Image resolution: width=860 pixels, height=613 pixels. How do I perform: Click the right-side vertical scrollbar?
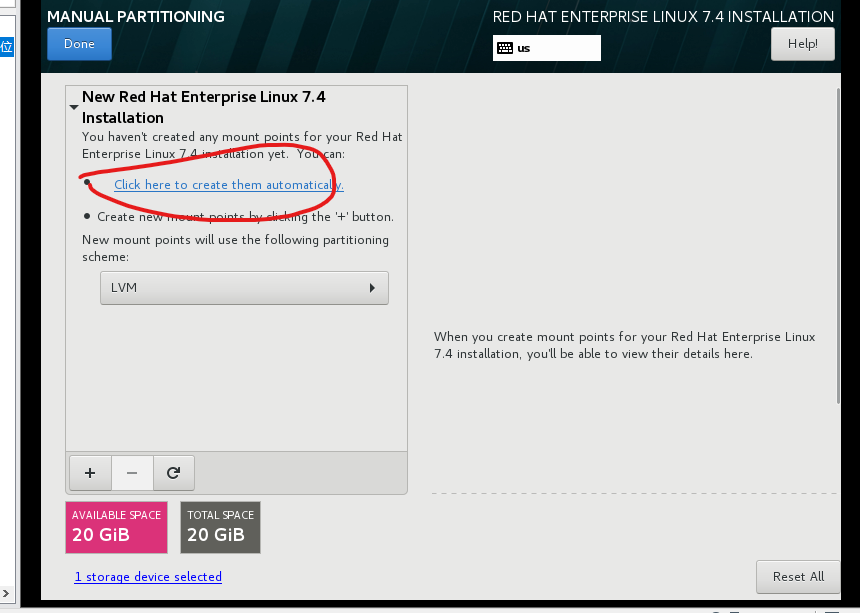click(x=838, y=247)
